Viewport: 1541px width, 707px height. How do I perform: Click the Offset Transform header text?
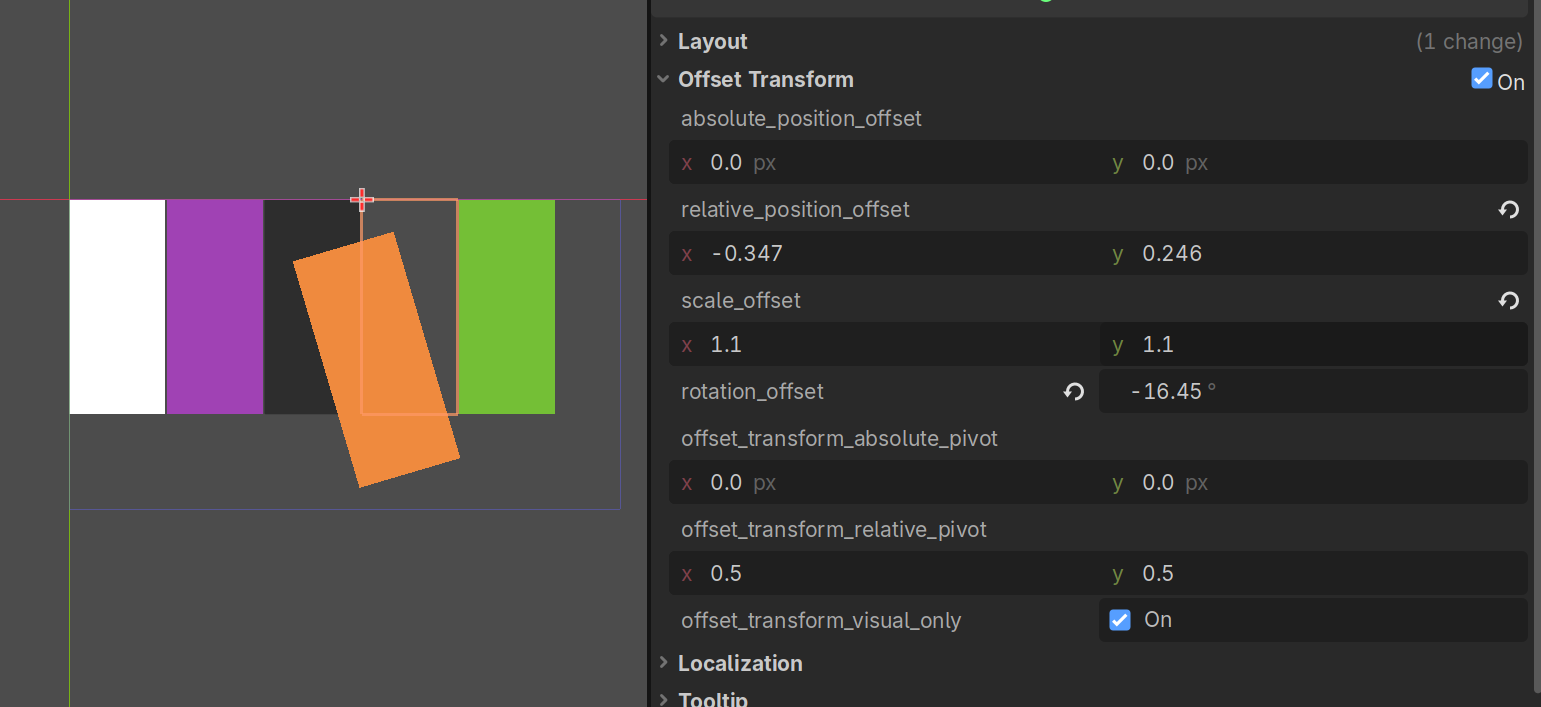point(766,79)
